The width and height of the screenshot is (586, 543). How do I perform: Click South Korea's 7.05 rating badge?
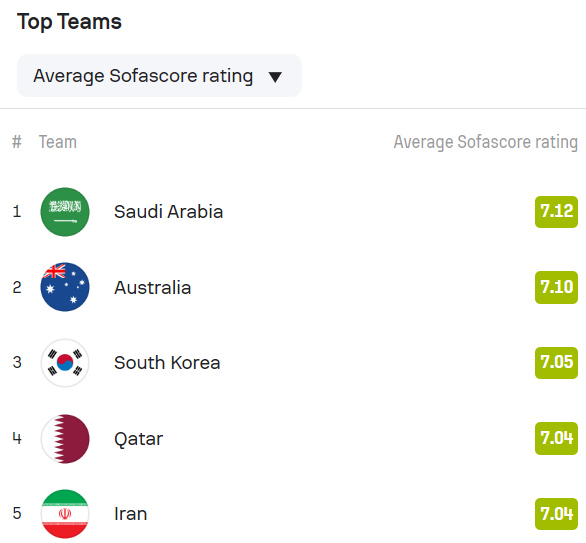pos(556,362)
